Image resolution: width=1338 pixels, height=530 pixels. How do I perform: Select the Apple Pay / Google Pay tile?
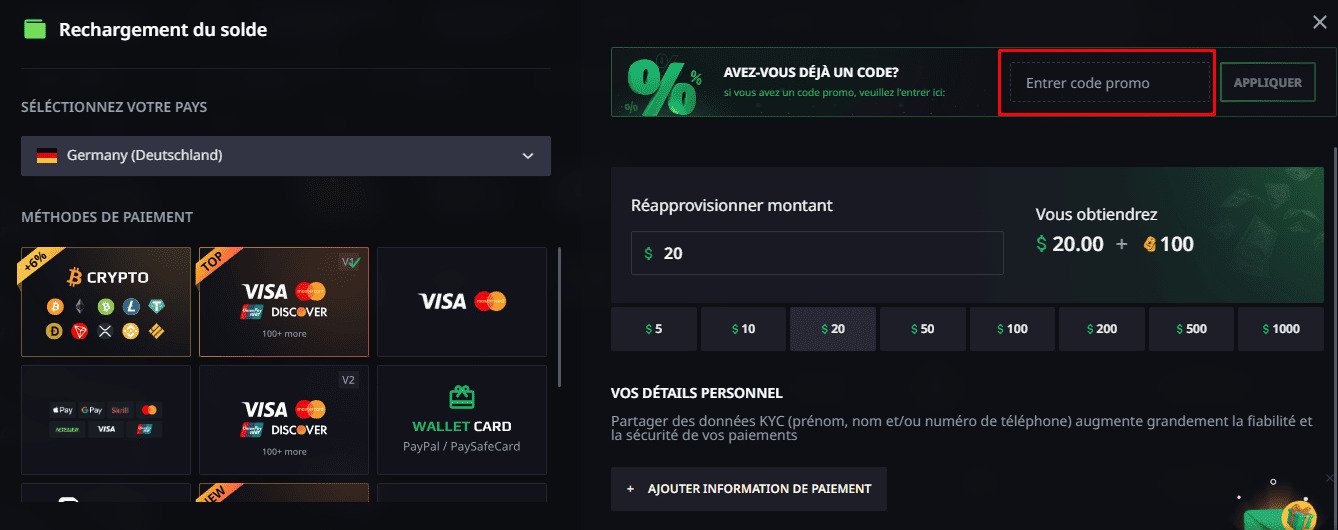pyautogui.click(x=105, y=419)
